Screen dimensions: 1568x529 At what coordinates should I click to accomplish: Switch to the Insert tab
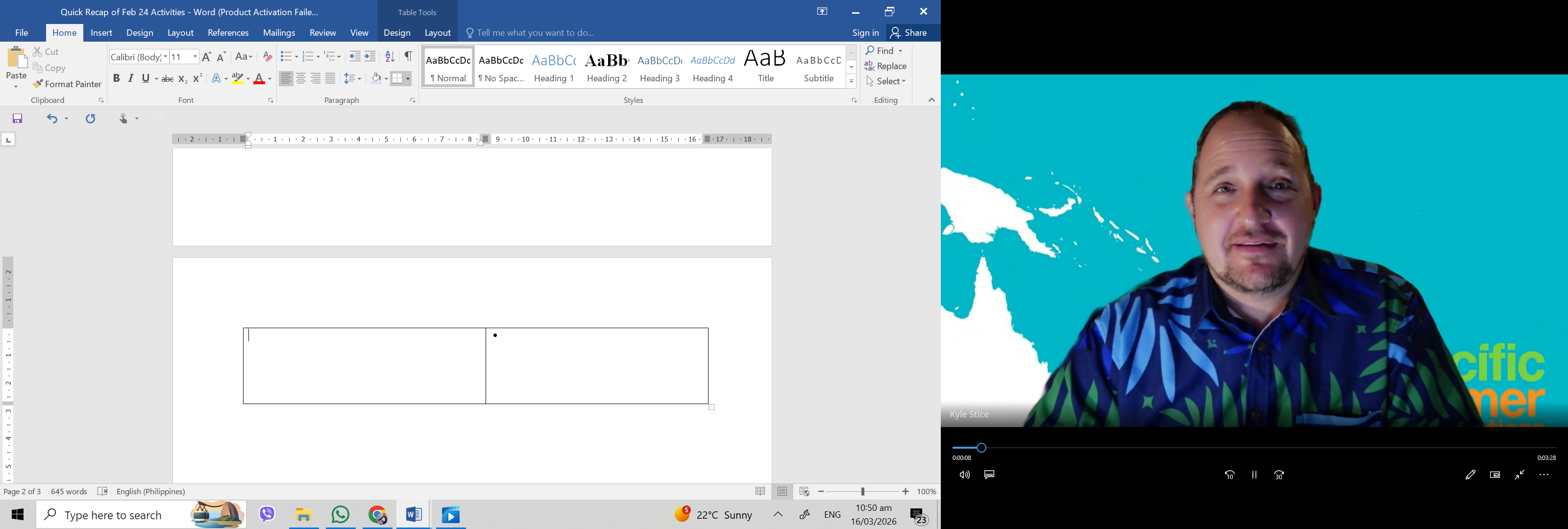[101, 33]
